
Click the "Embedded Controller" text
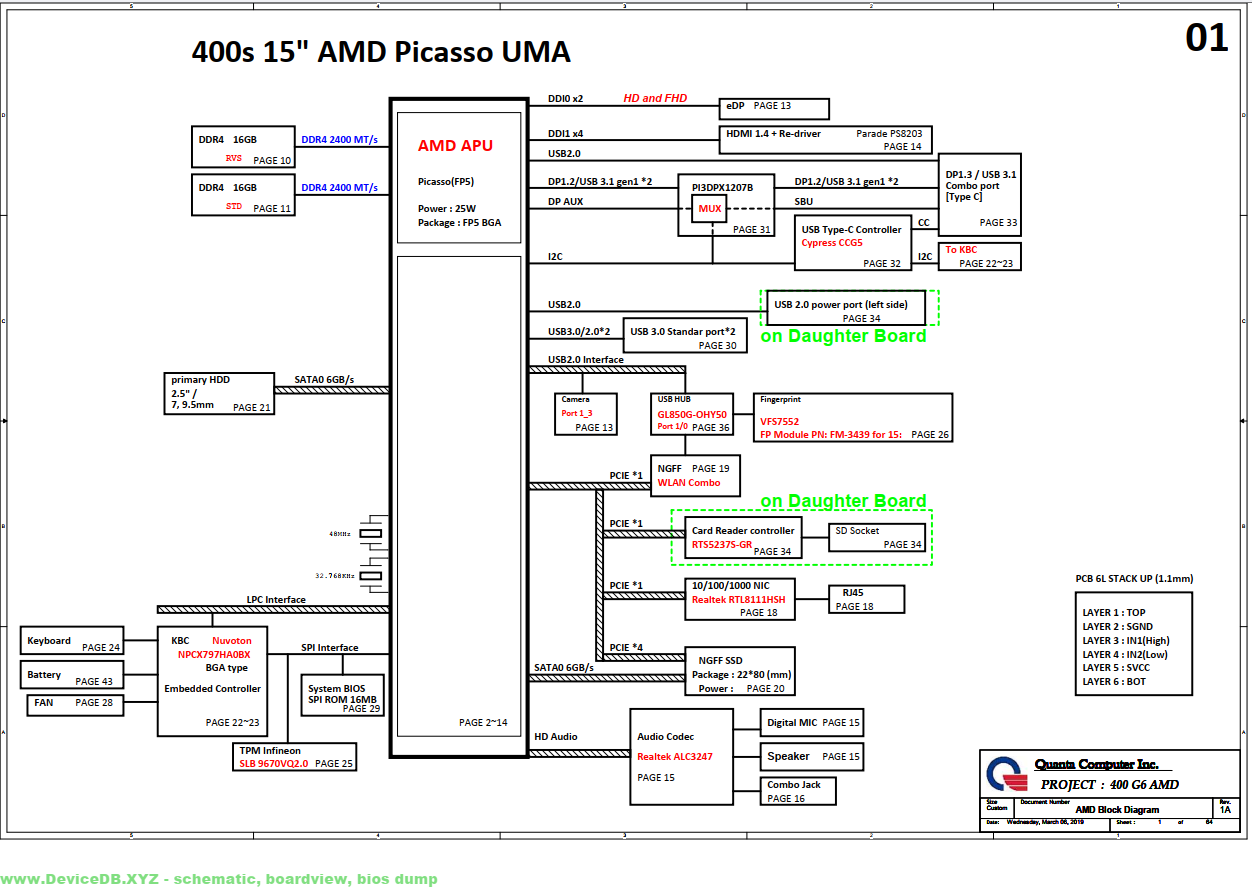[x=212, y=689]
